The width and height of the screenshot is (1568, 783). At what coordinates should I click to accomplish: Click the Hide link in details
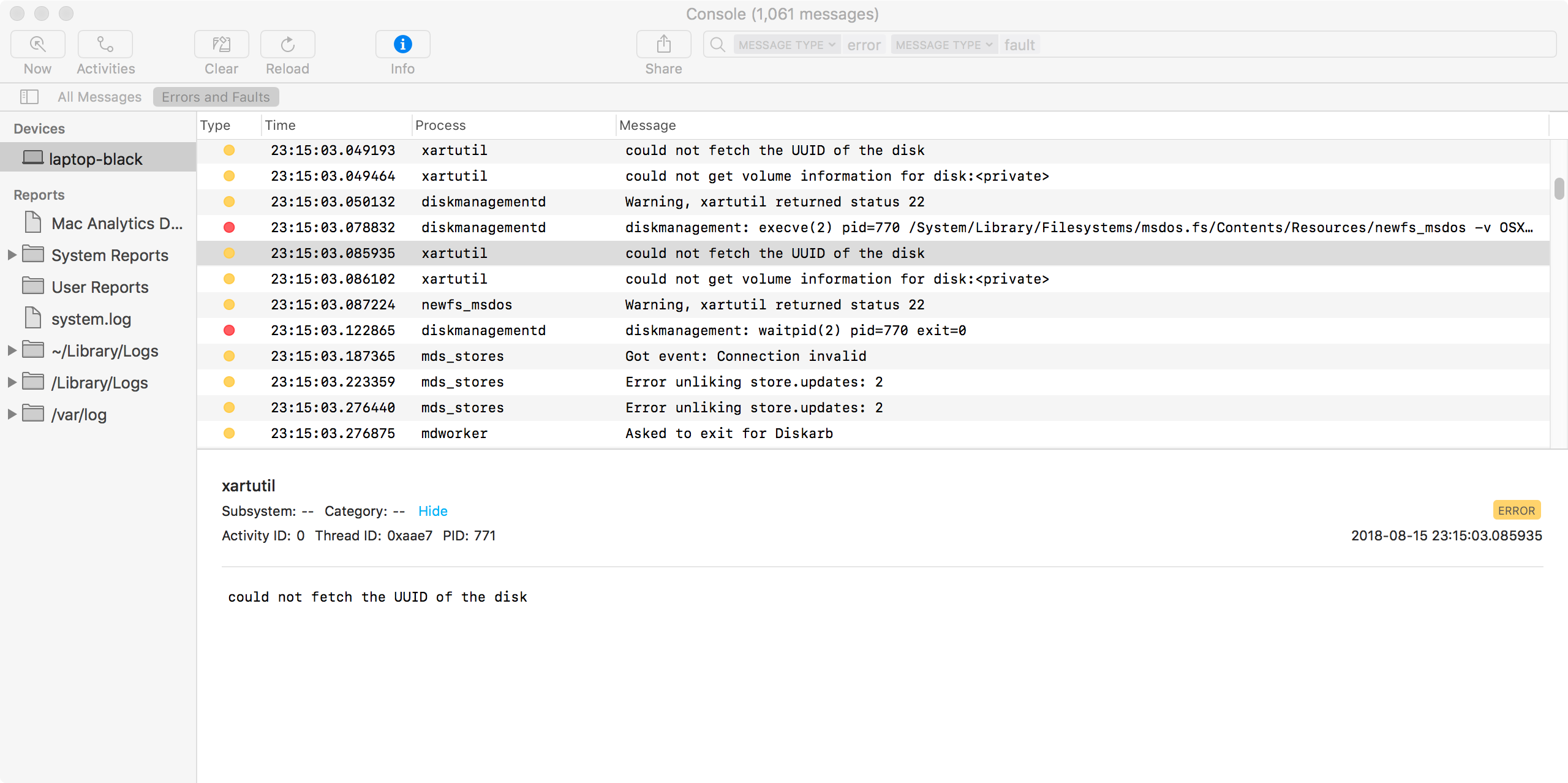coord(432,511)
